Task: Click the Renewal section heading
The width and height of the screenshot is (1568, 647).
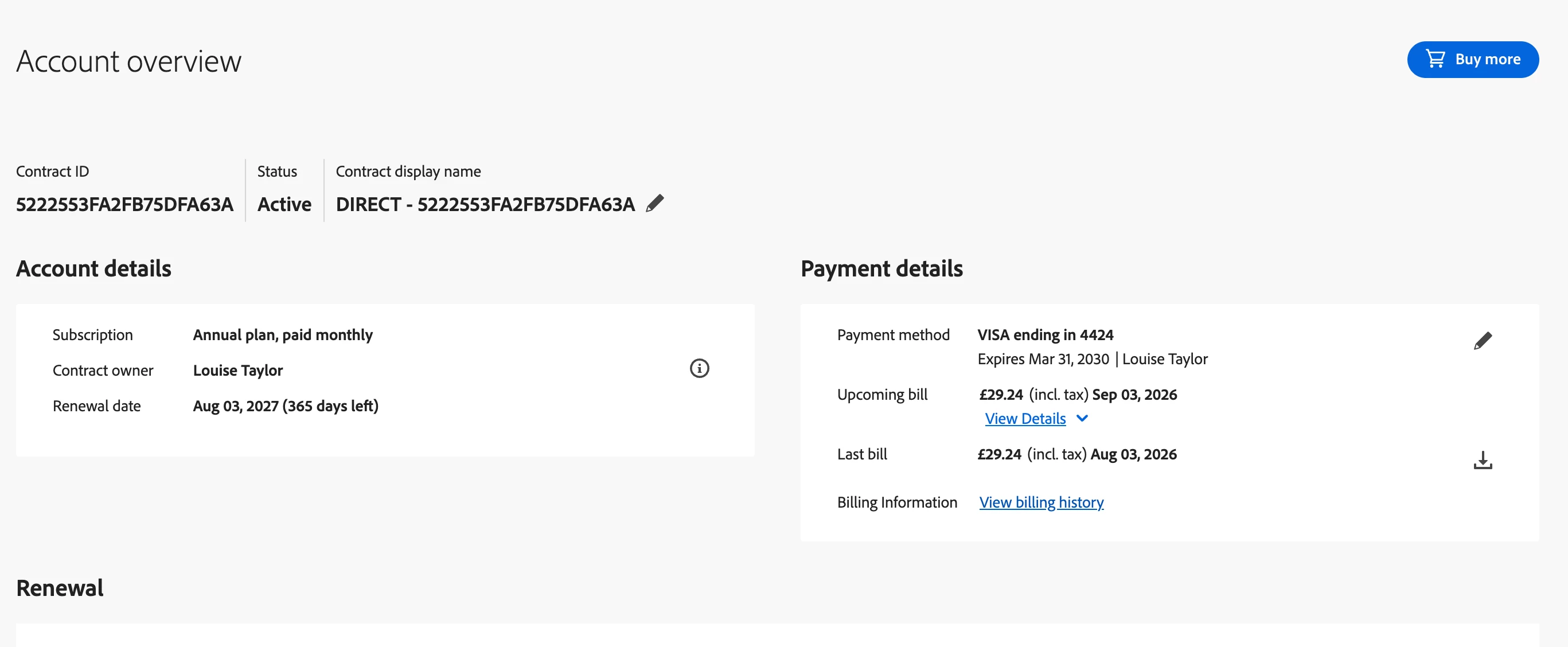Action: (60, 588)
